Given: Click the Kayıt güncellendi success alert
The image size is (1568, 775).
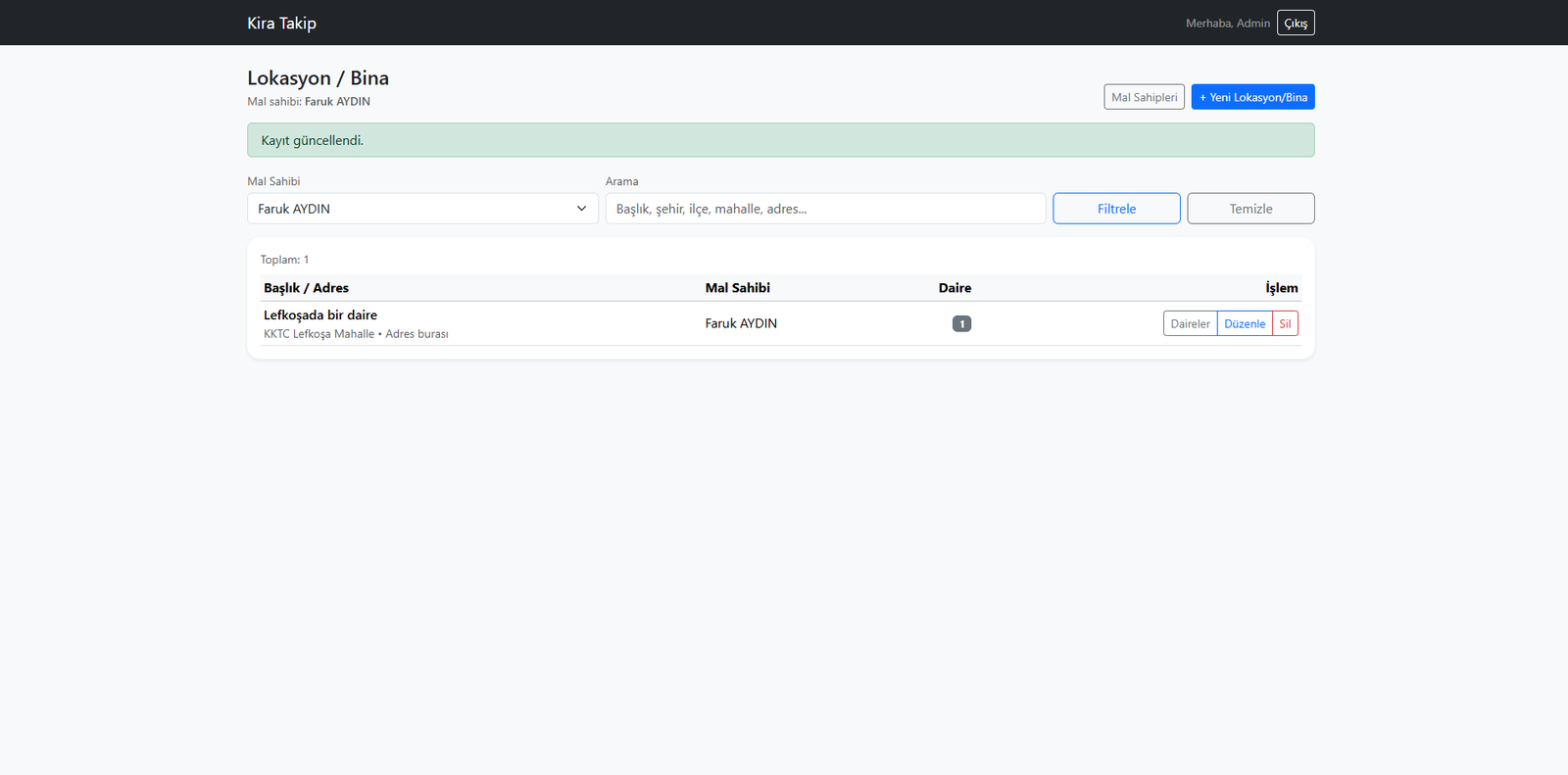Looking at the screenshot, I should tap(780, 140).
